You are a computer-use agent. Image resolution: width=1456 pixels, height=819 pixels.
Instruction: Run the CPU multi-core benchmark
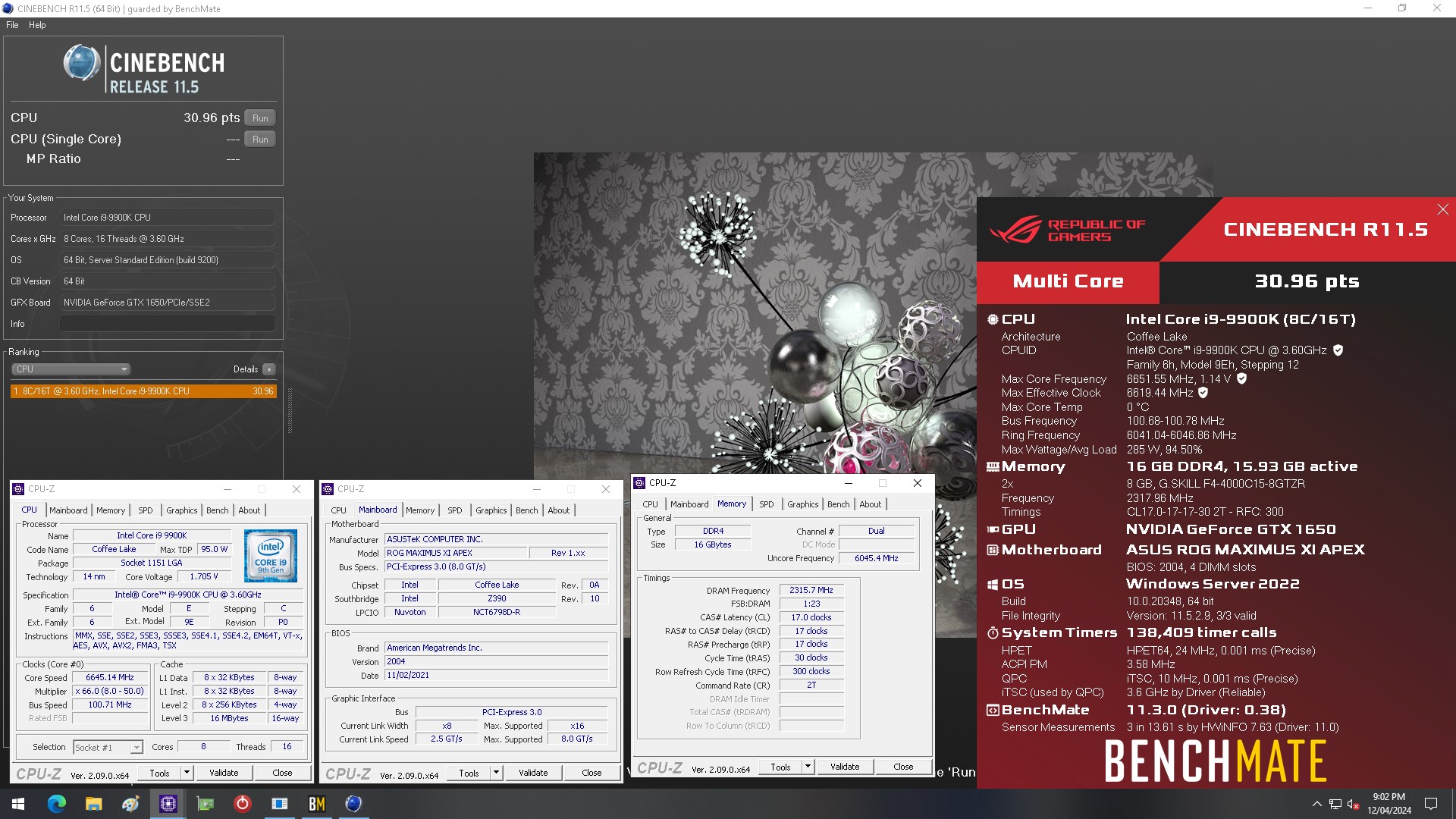point(260,118)
